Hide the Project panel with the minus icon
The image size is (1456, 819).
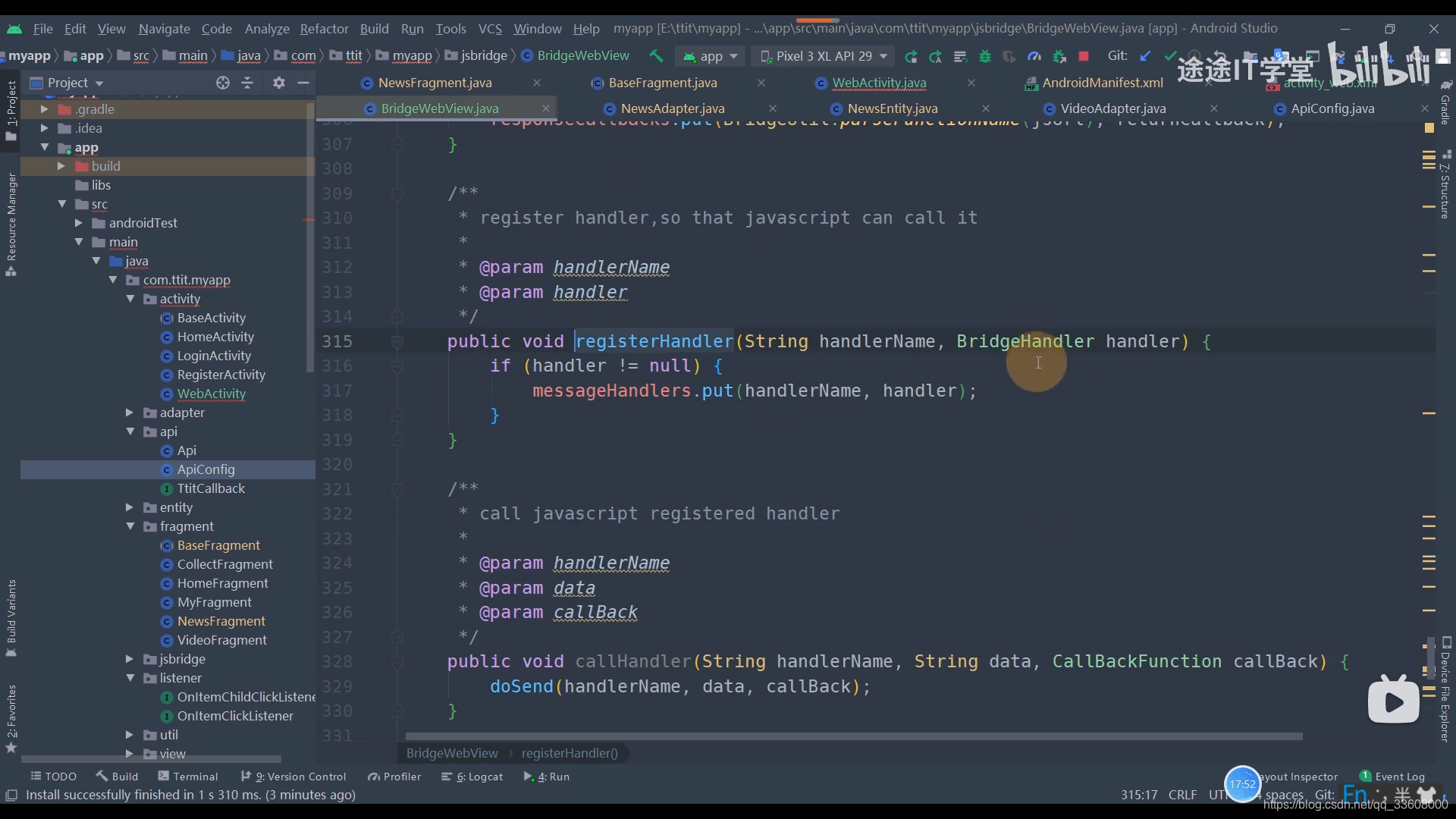(303, 83)
